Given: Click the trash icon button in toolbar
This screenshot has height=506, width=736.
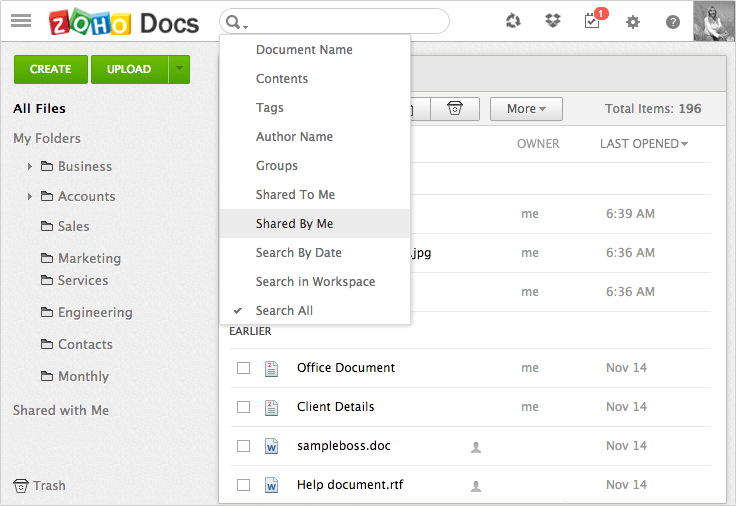Looking at the screenshot, I should click(x=455, y=109).
